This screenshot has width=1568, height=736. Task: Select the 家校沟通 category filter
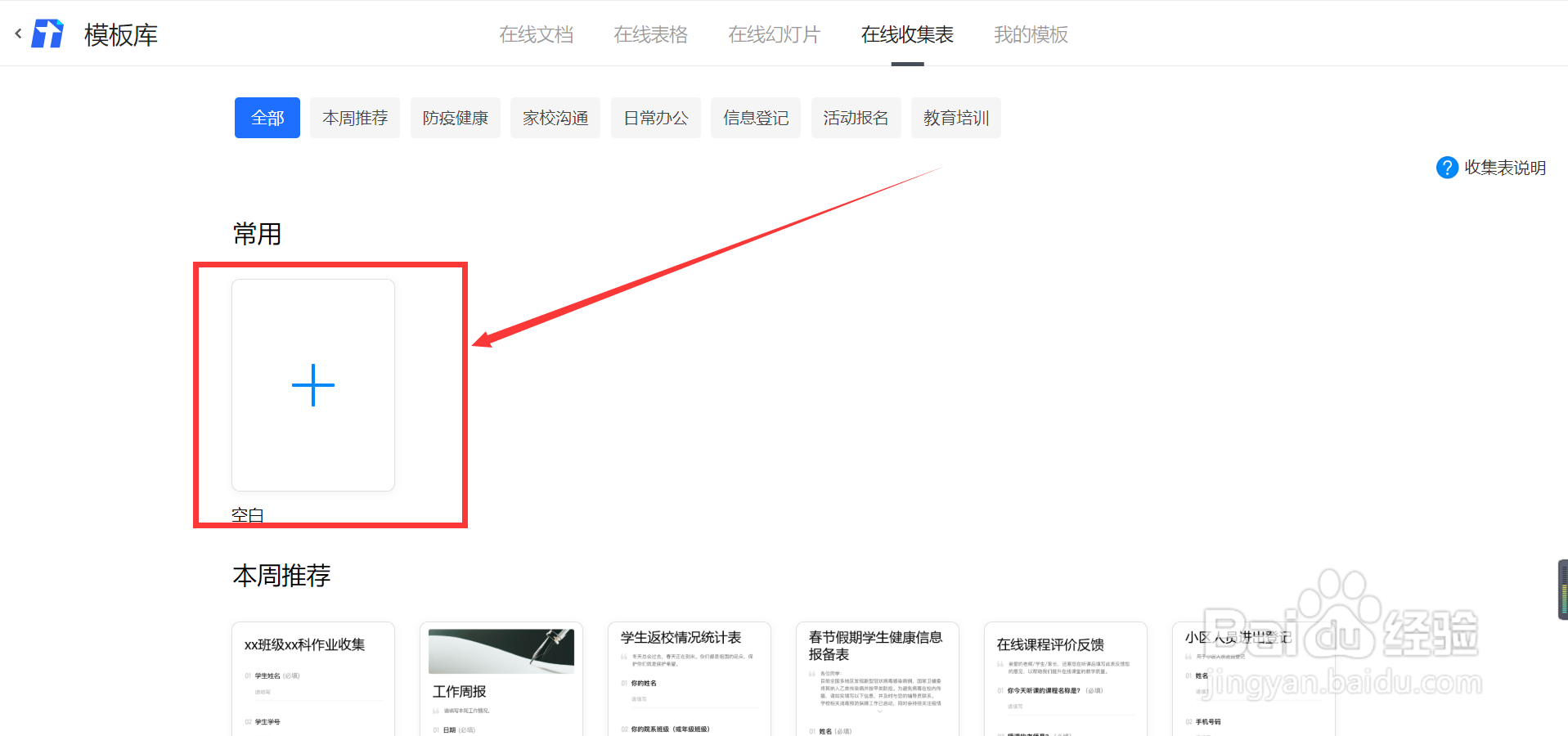(555, 117)
